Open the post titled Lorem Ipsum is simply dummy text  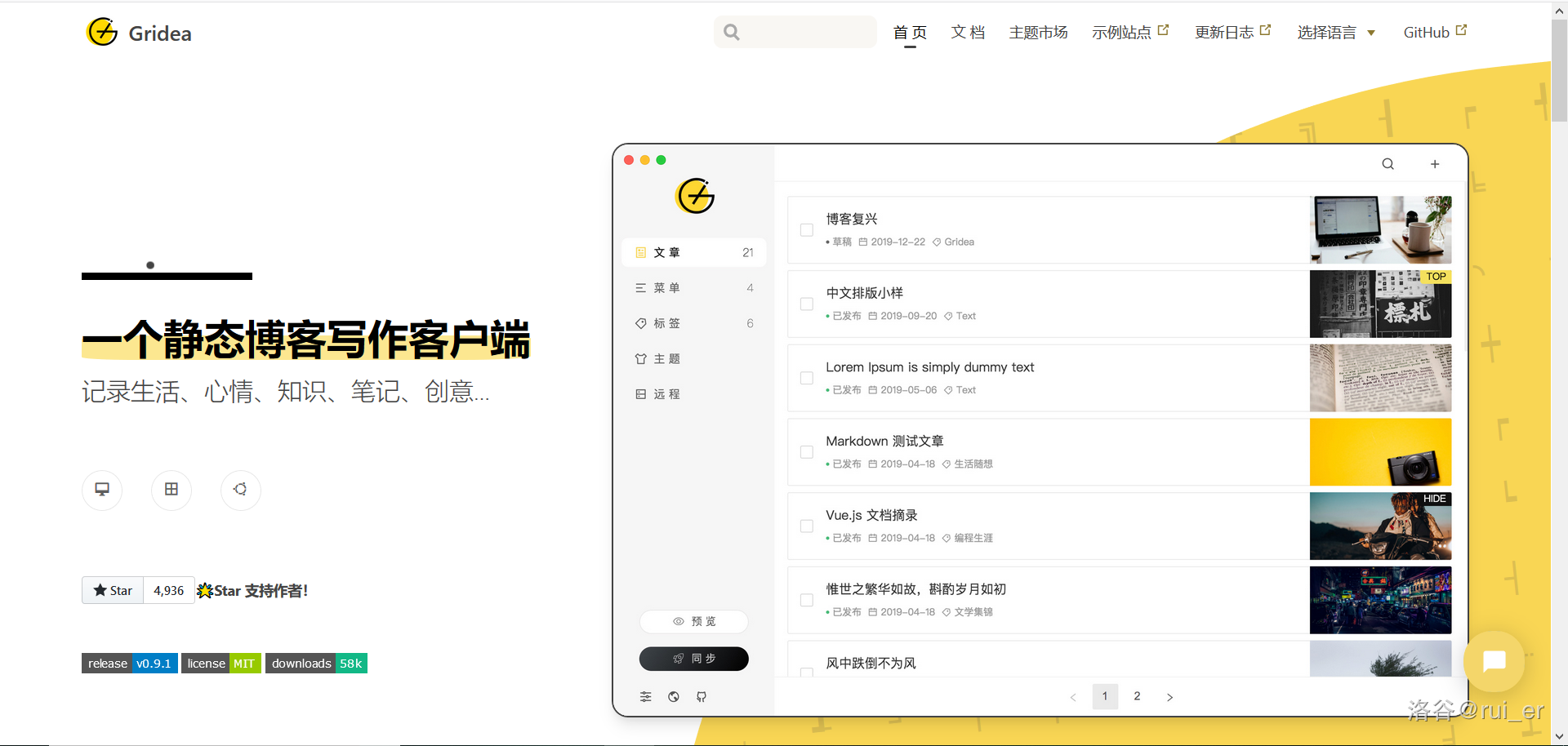point(929,367)
